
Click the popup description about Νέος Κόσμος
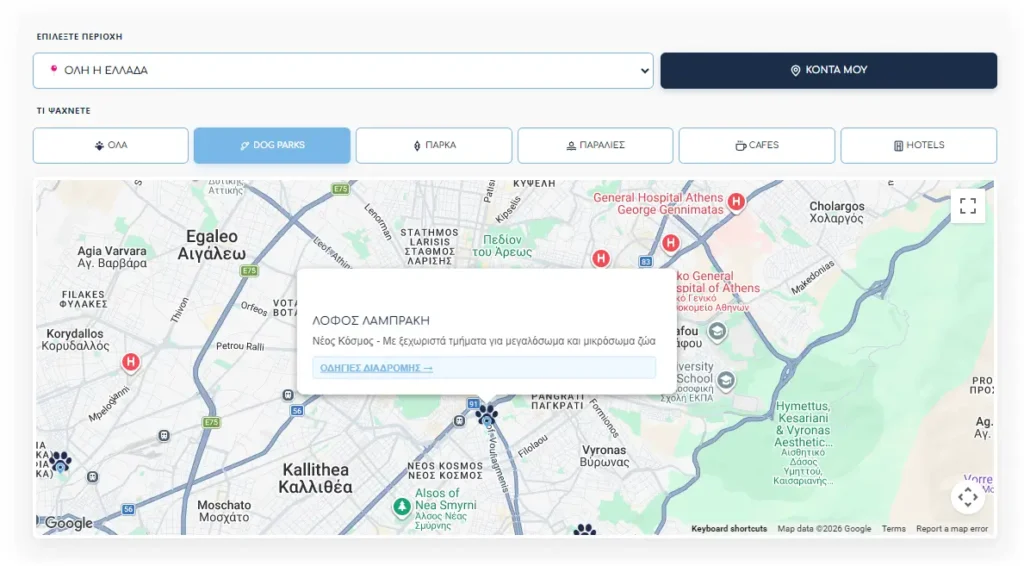483,341
